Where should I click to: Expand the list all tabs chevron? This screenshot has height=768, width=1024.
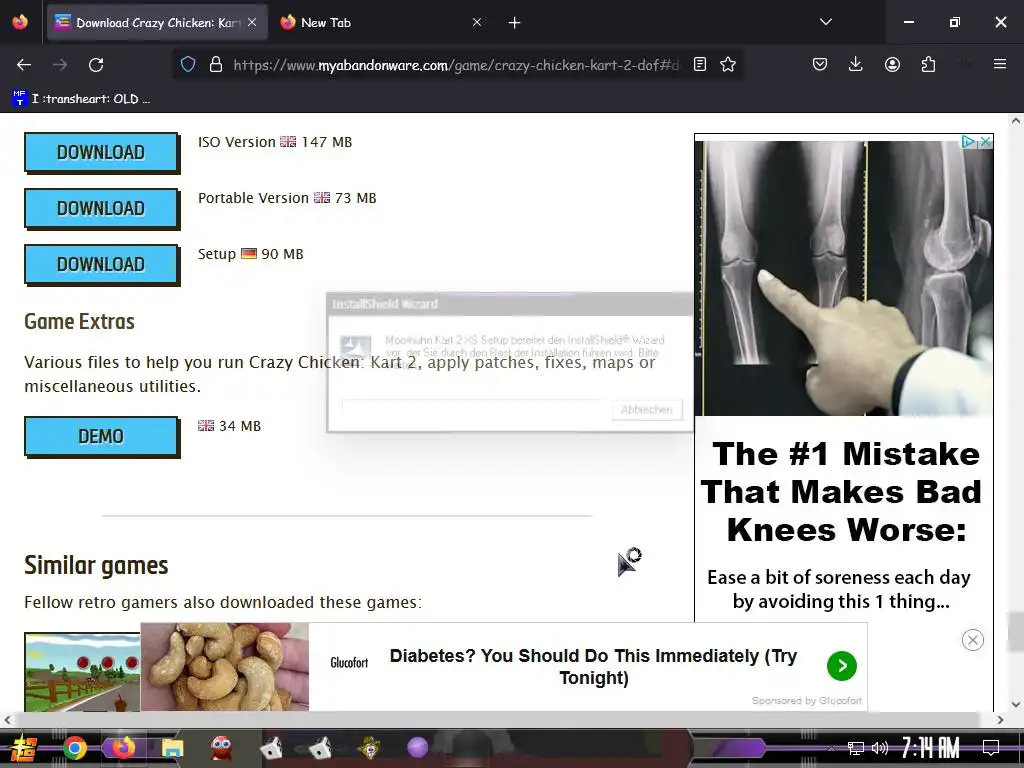(825, 22)
